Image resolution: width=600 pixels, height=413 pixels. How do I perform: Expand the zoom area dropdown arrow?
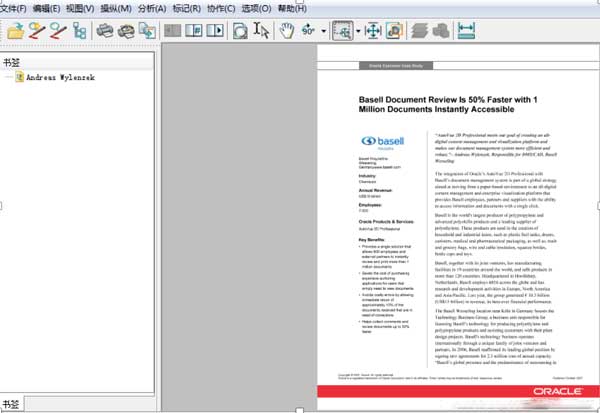358,31
